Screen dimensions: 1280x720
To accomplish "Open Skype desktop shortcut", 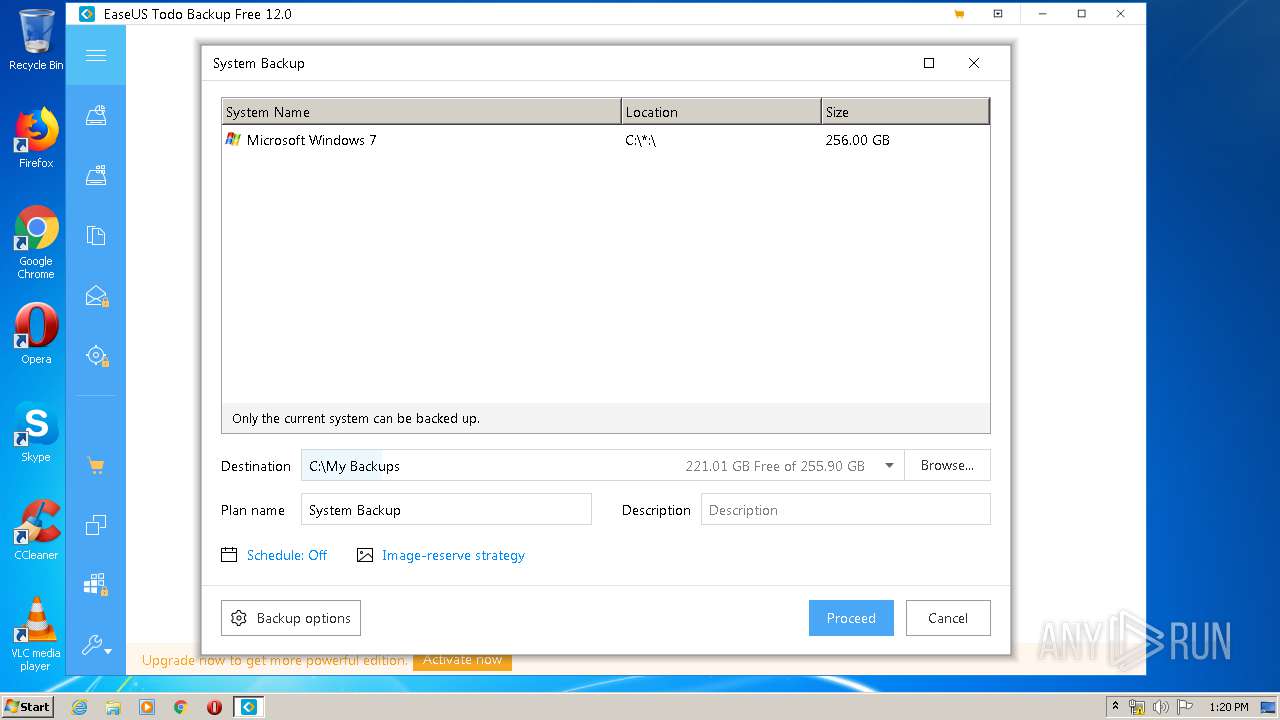I will 36,432.
